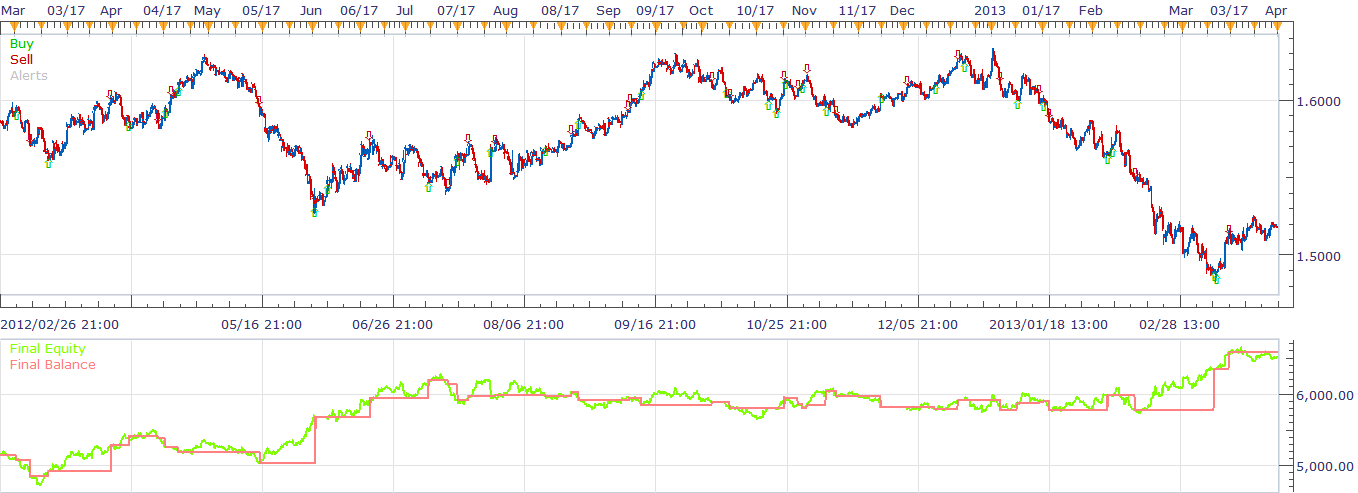Screen dimensions: 1358x493
Task: Click the Feb month label on the timeline
Action: click(x=1089, y=10)
